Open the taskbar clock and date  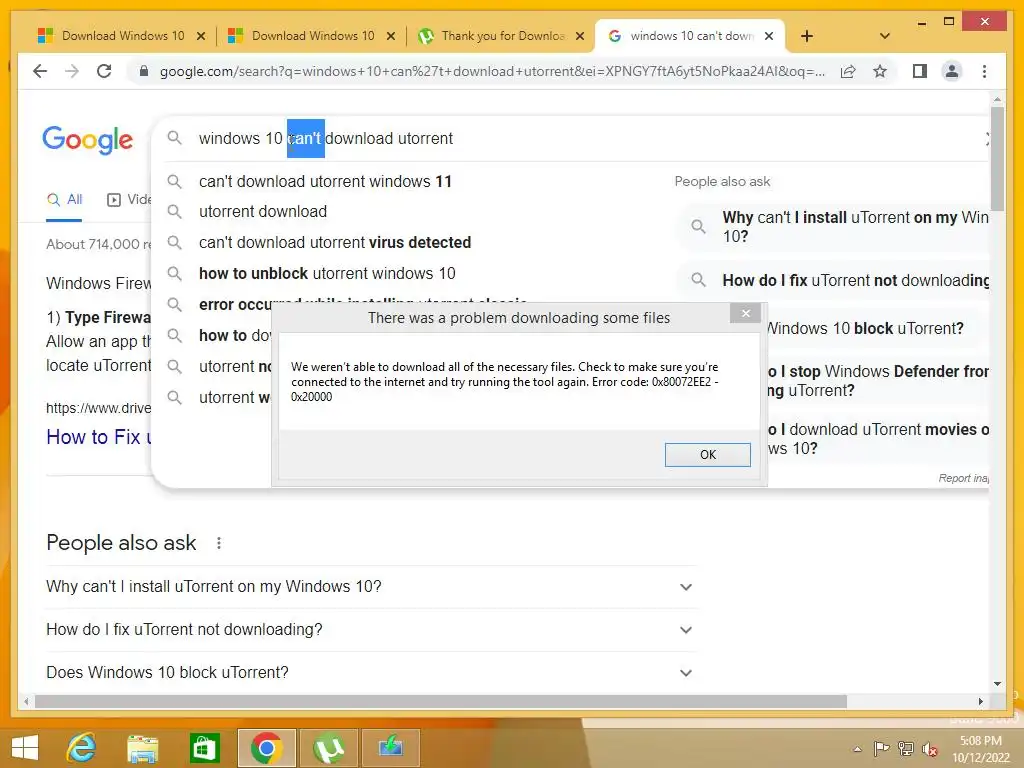[x=981, y=749]
